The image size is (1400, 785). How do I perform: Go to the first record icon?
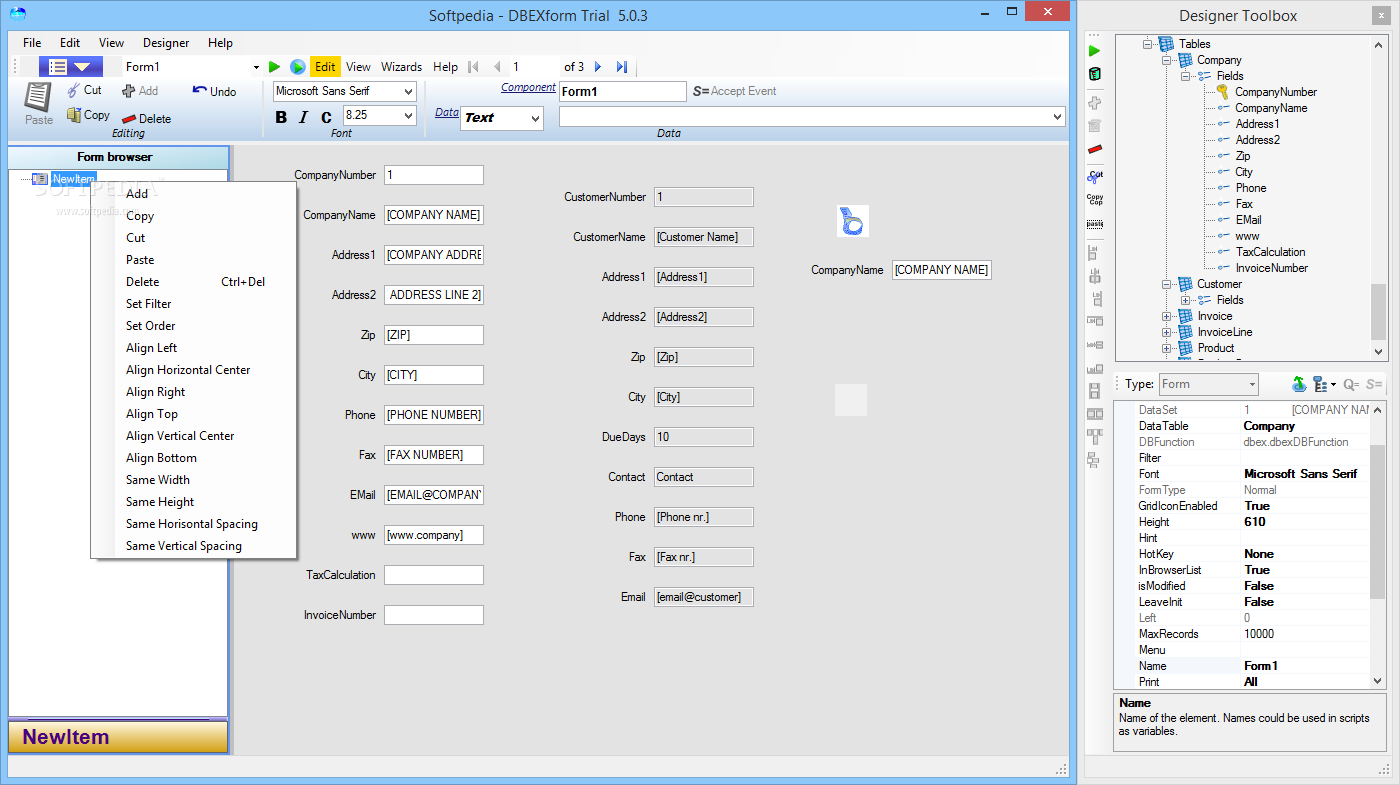tap(473, 67)
